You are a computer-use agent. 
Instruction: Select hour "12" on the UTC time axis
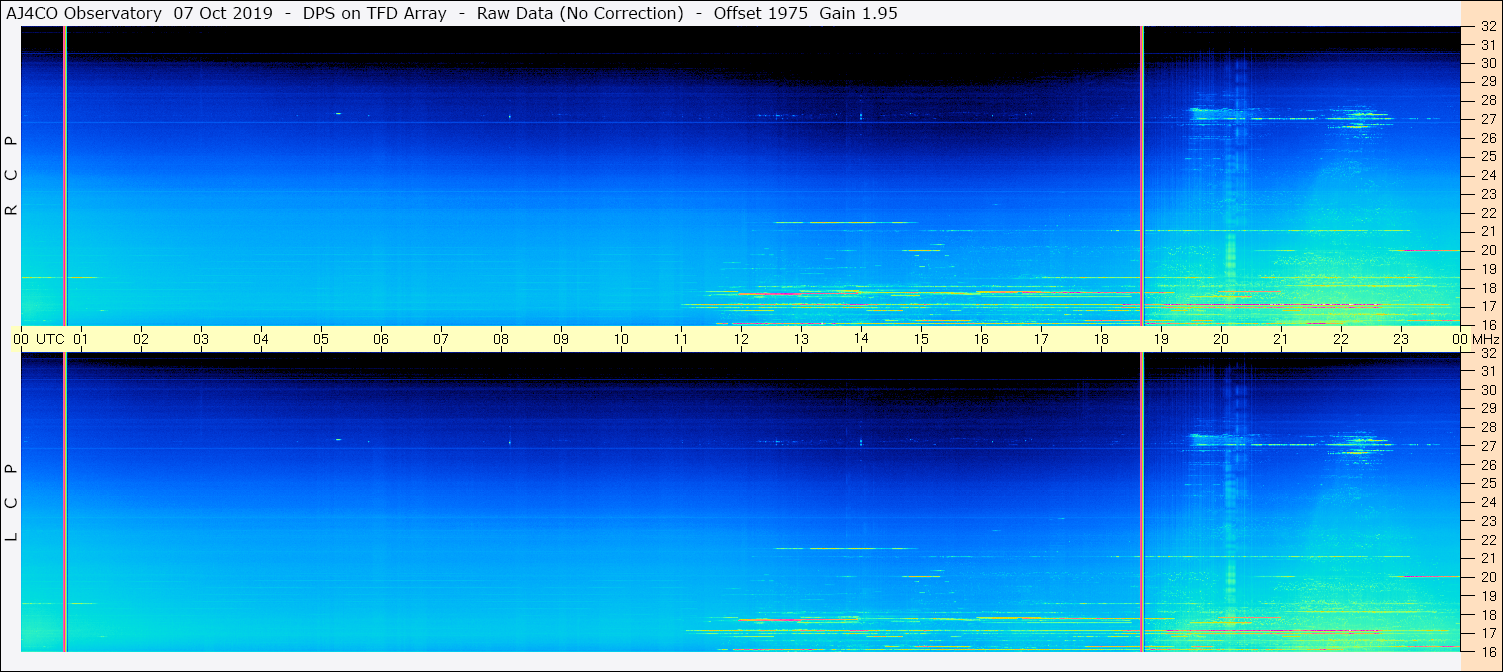[741, 339]
